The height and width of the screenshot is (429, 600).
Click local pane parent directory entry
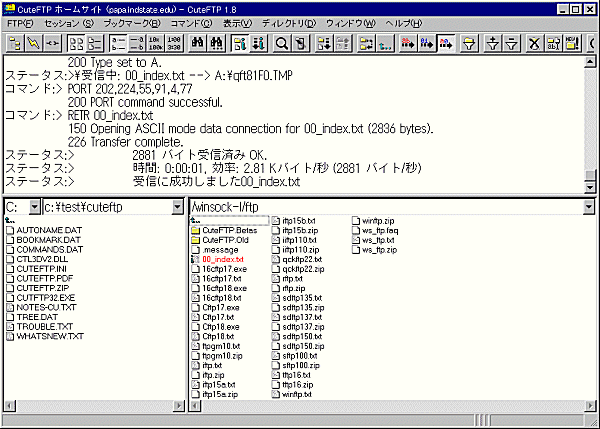pos(10,220)
